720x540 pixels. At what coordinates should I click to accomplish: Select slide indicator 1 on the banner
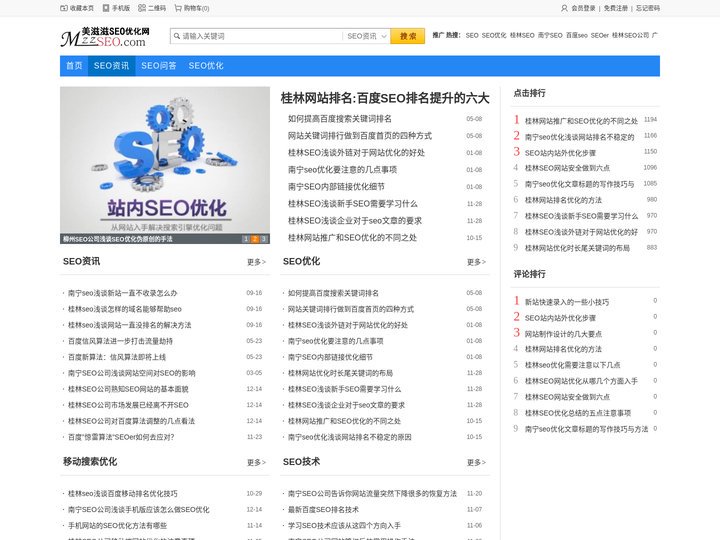[x=246, y=239]
